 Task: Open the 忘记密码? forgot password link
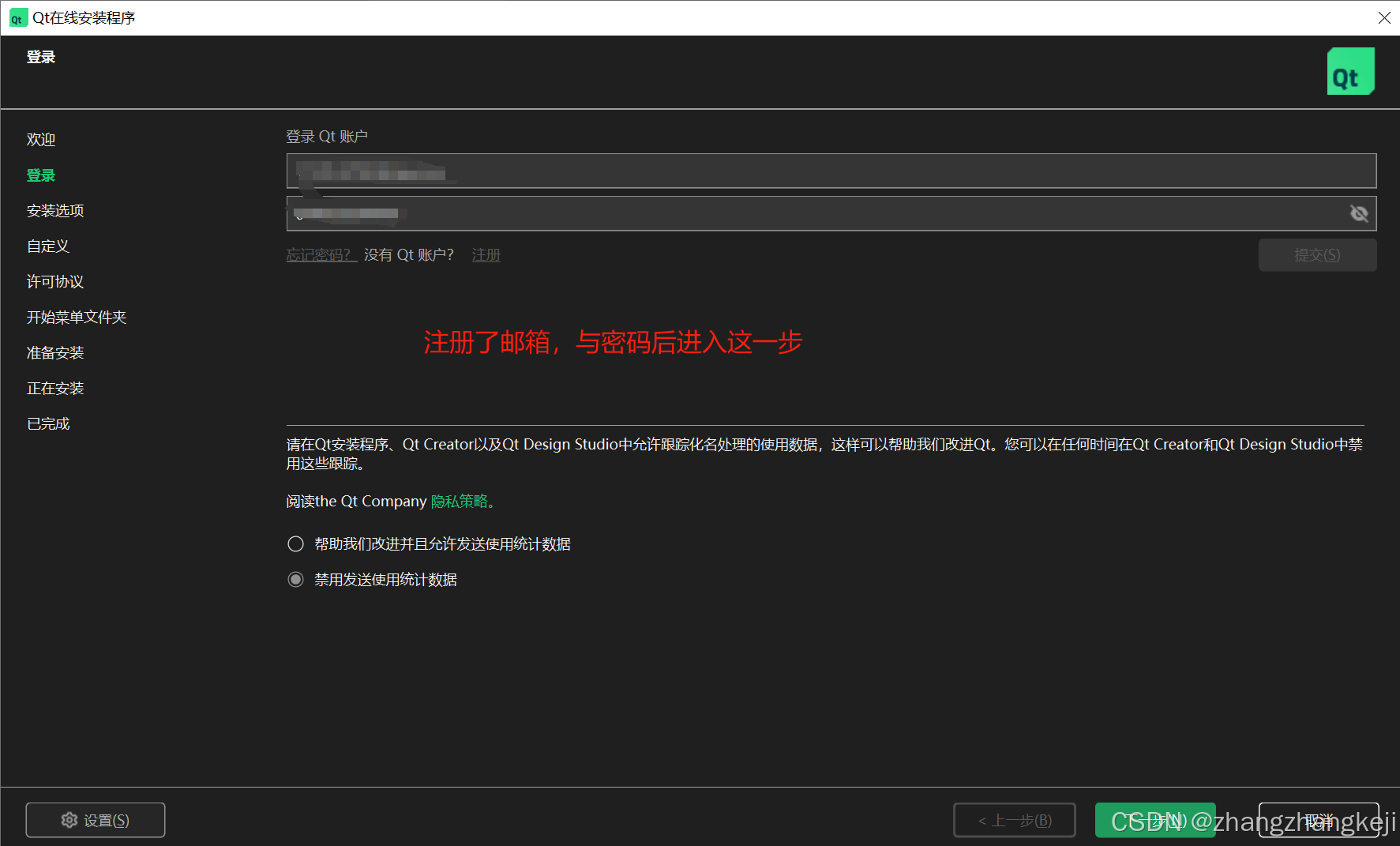pos(321,255)
